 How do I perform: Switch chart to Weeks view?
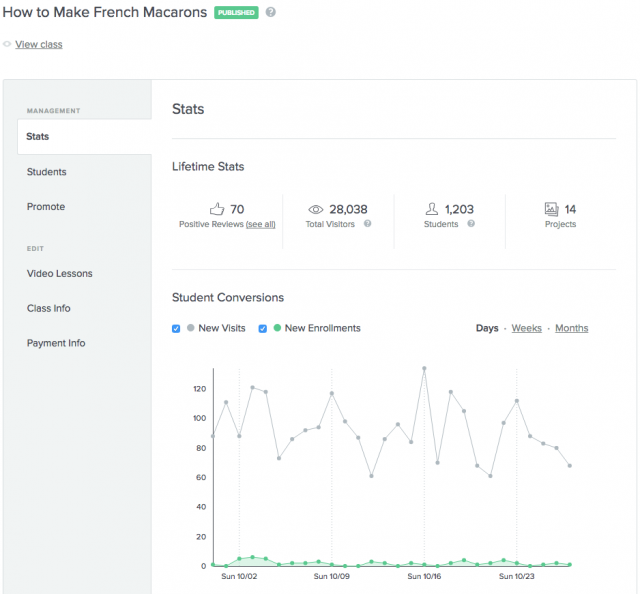coord(527,328)
